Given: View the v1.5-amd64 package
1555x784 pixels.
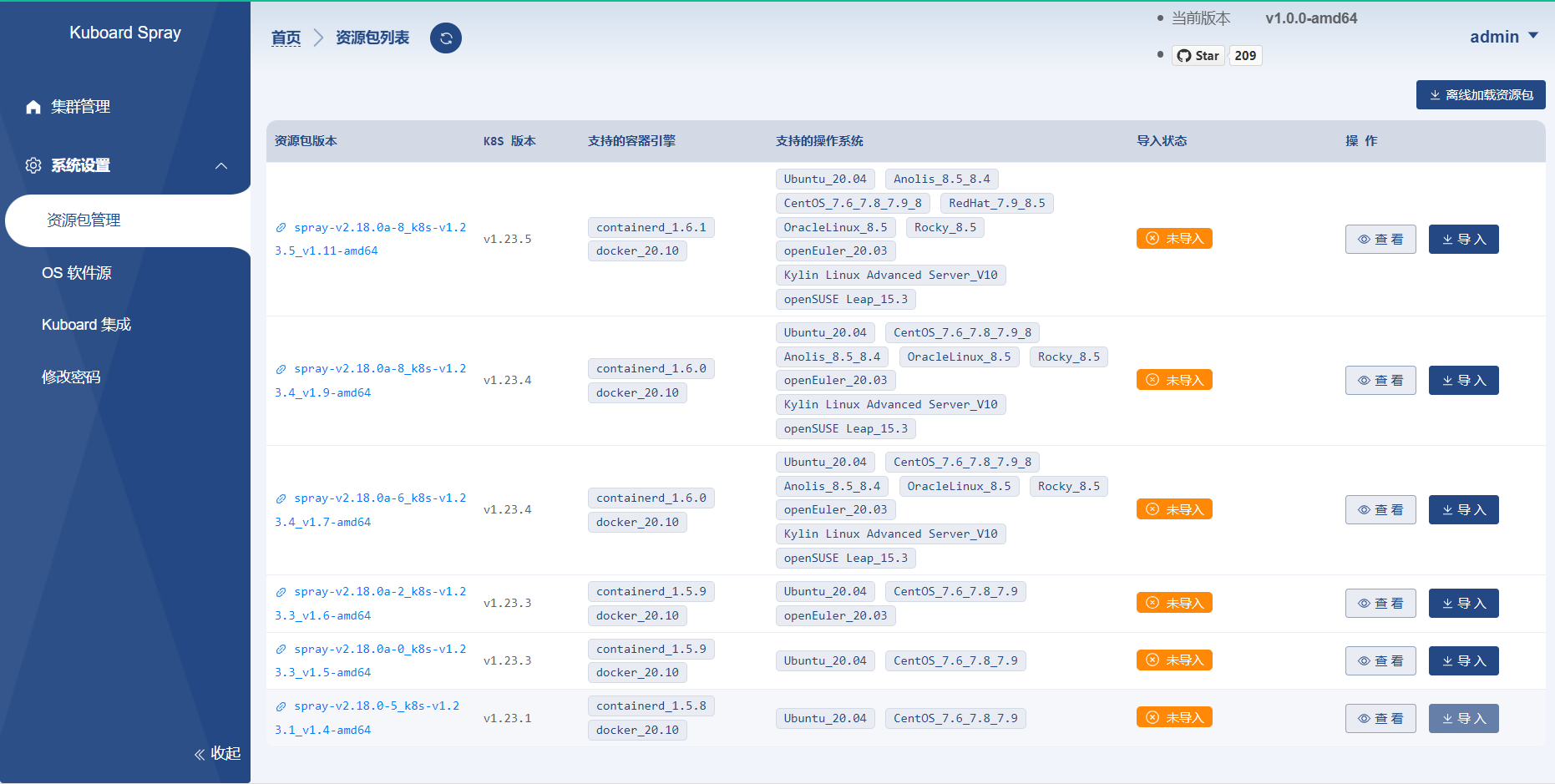Looking at the screenshot, I should 1380,661.
